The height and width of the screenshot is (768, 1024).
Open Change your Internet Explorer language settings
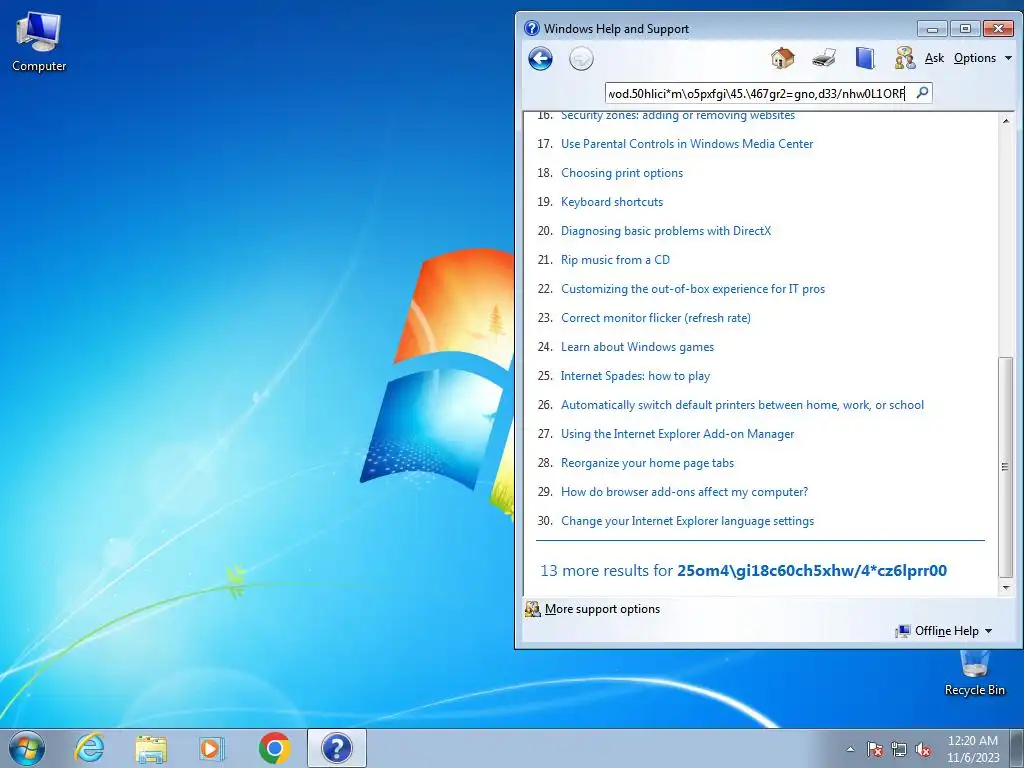688,521
